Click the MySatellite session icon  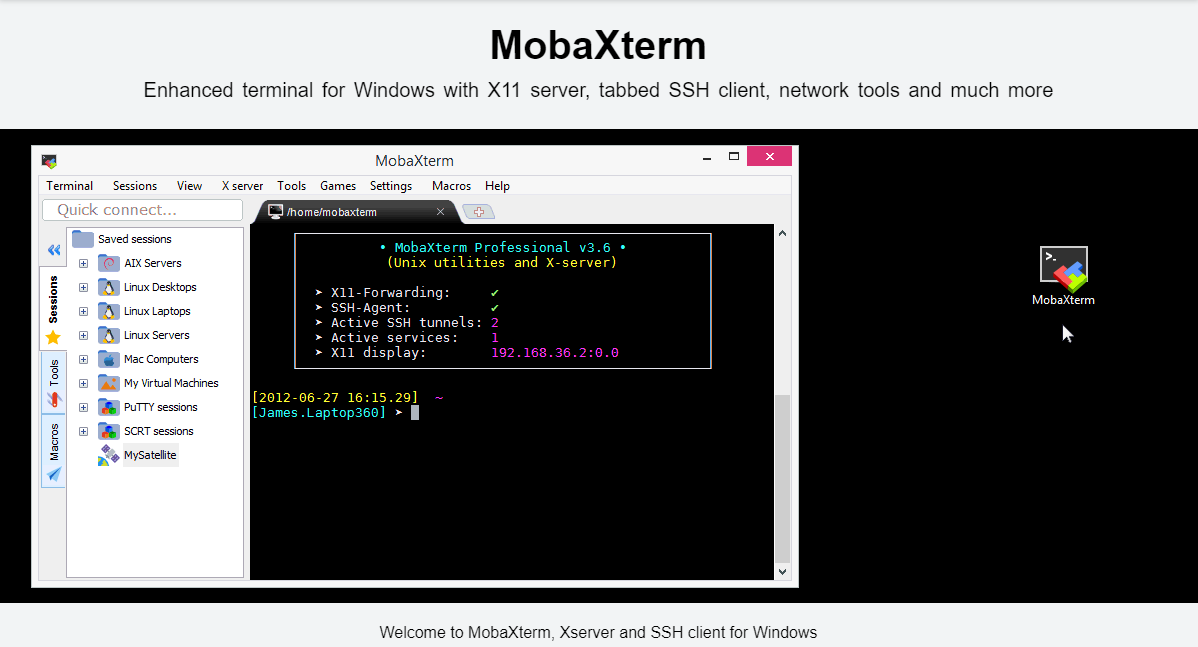(108, 455)
